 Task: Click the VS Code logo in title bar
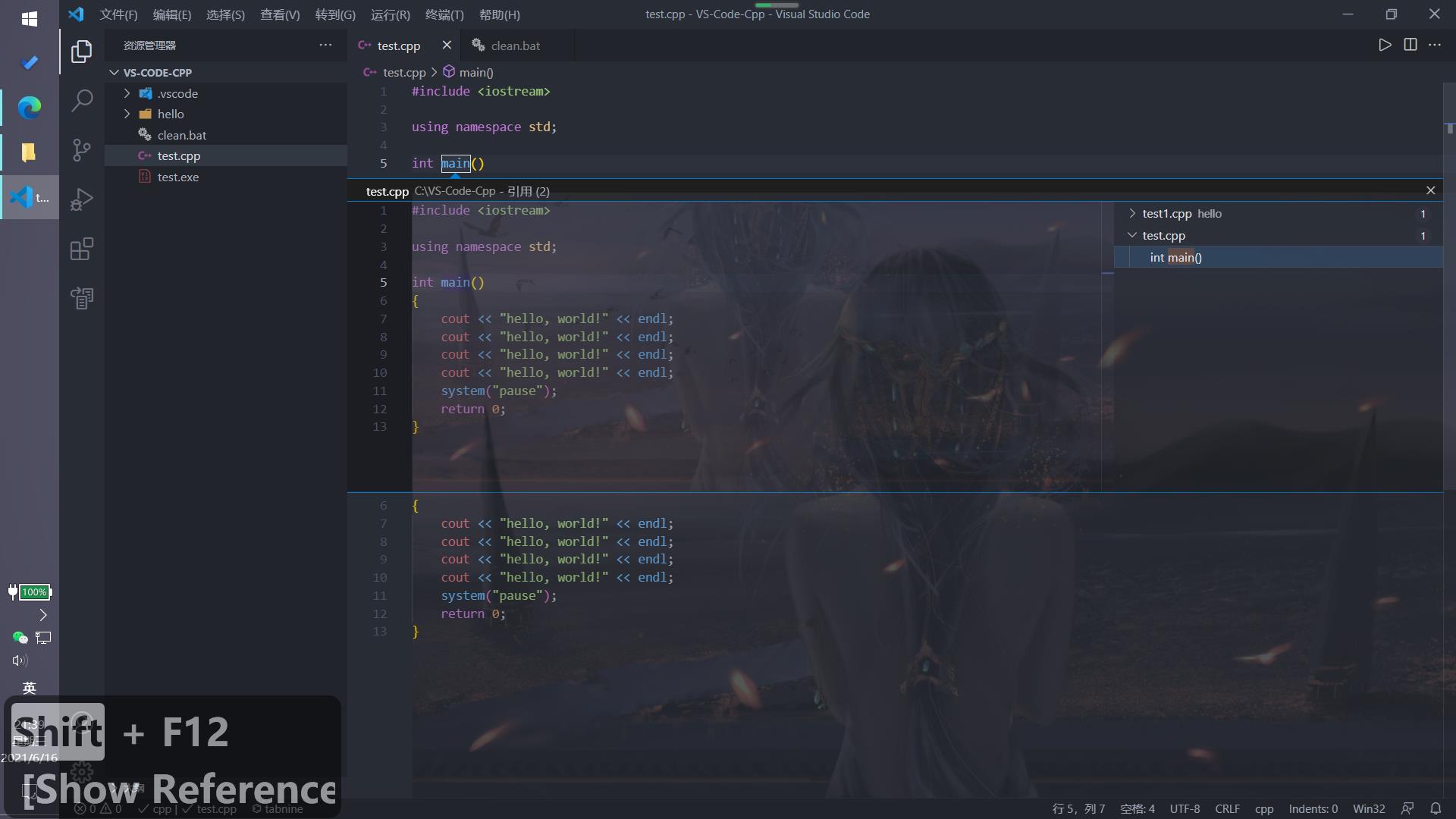(76, 14)
